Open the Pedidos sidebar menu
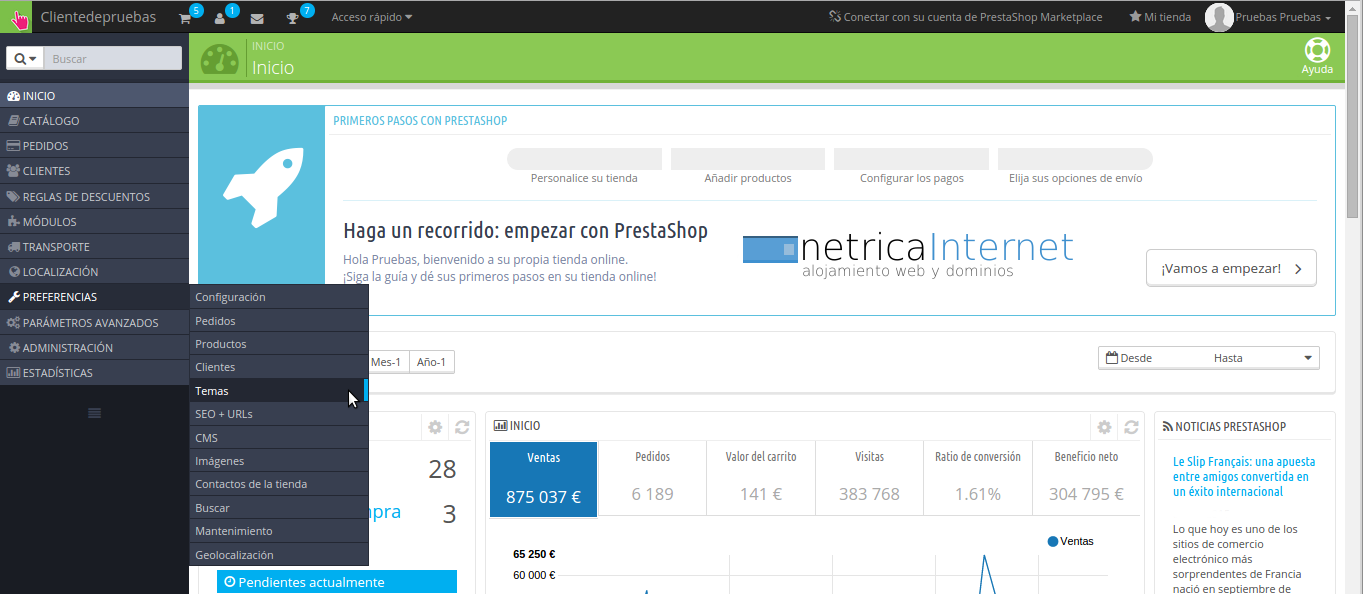Image resolution: width=1363 pixels, height=594 pixels. pos(94,146)
